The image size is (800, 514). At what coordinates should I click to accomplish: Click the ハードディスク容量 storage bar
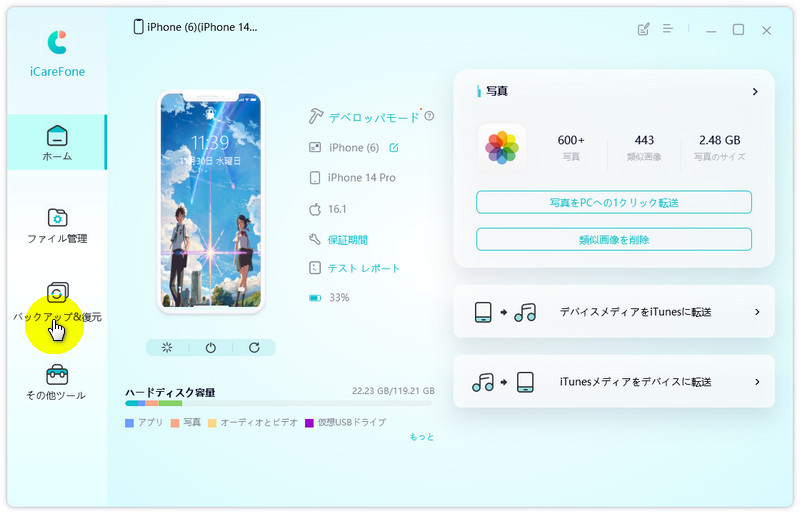coord(279,403)
